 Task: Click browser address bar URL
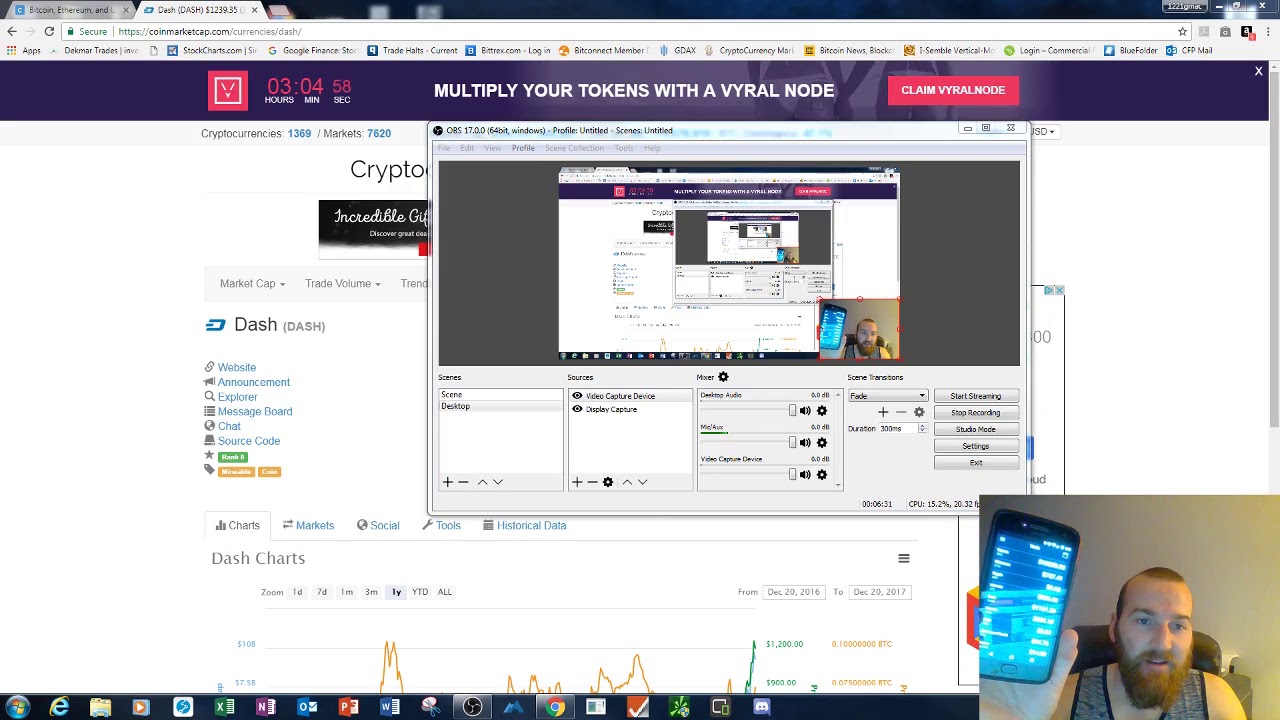(x=210, y=32)
